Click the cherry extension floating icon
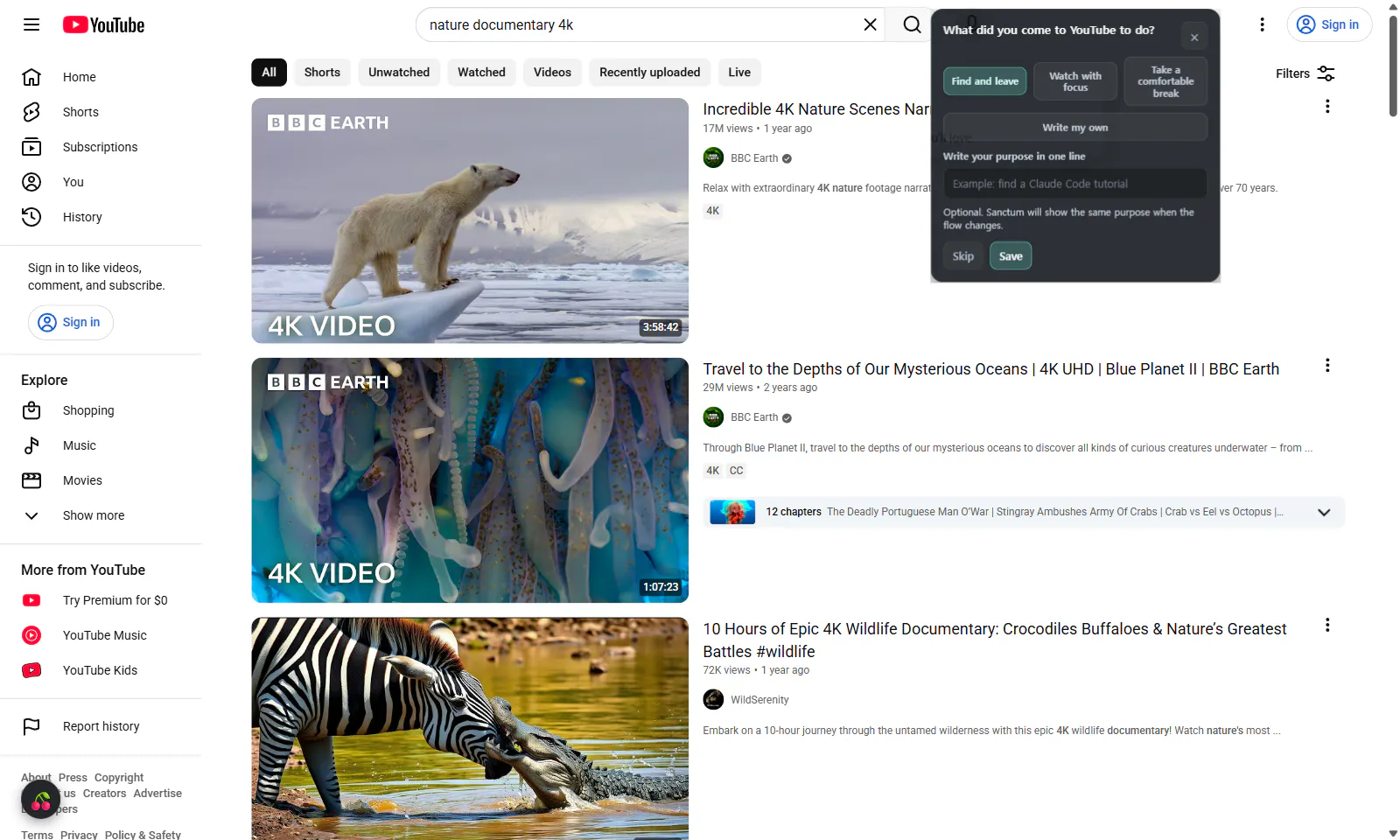Image resolution: width=1400 pixels, height=840 pixels. (x=40, y=799)
